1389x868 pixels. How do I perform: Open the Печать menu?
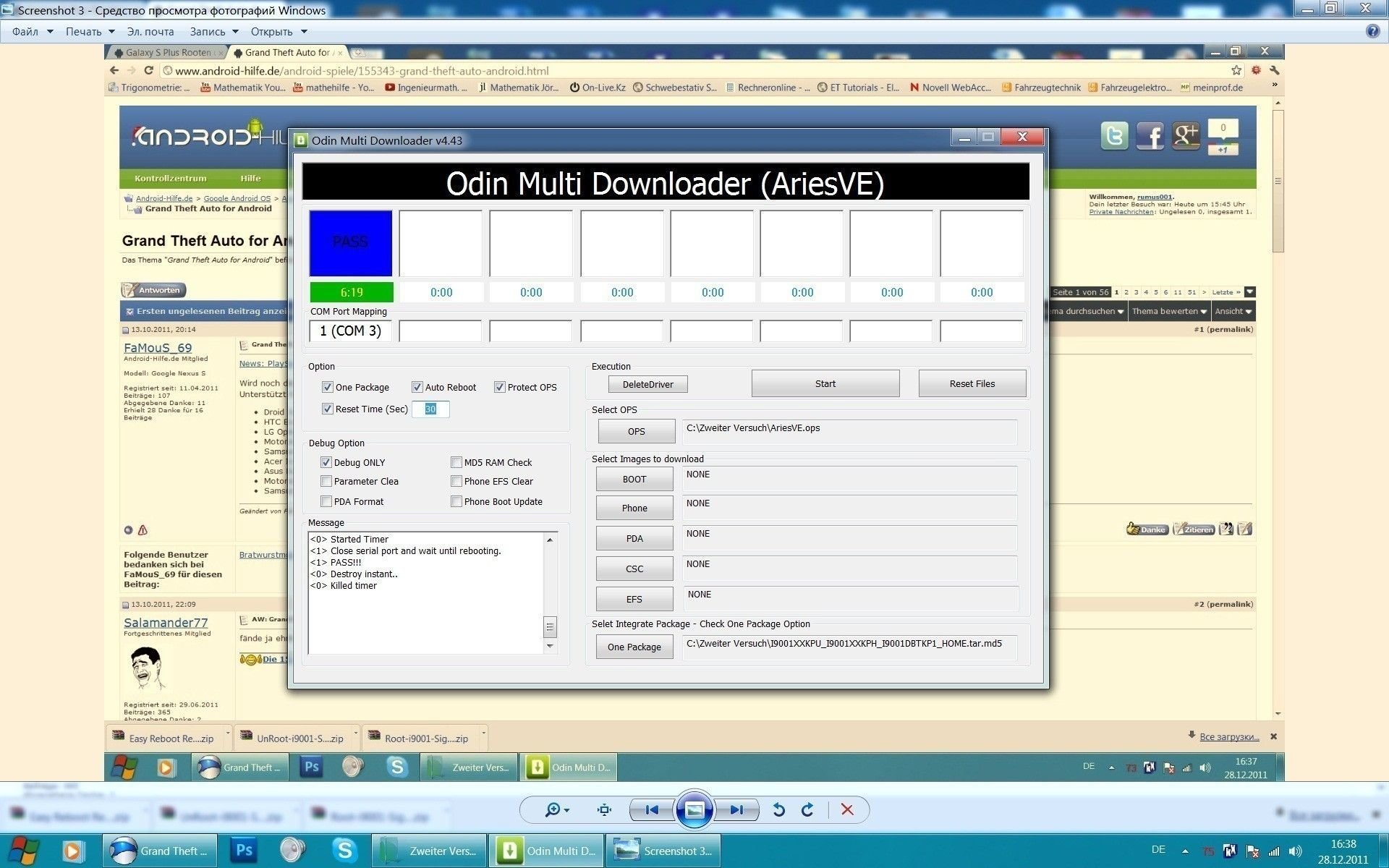pos(83,32)
